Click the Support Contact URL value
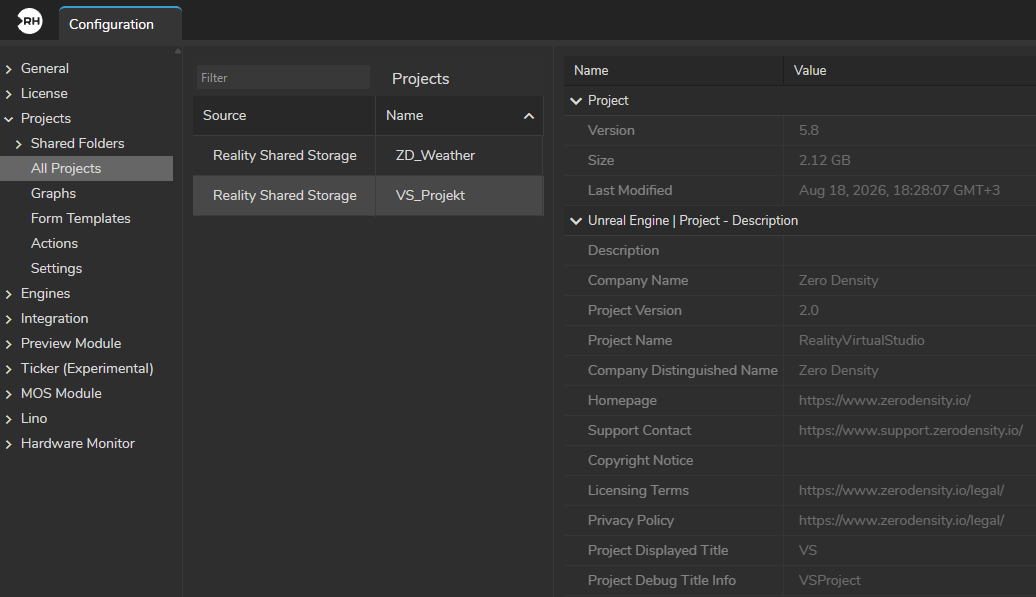Viewport: 1036px width, 597px height. coord(910,430)
